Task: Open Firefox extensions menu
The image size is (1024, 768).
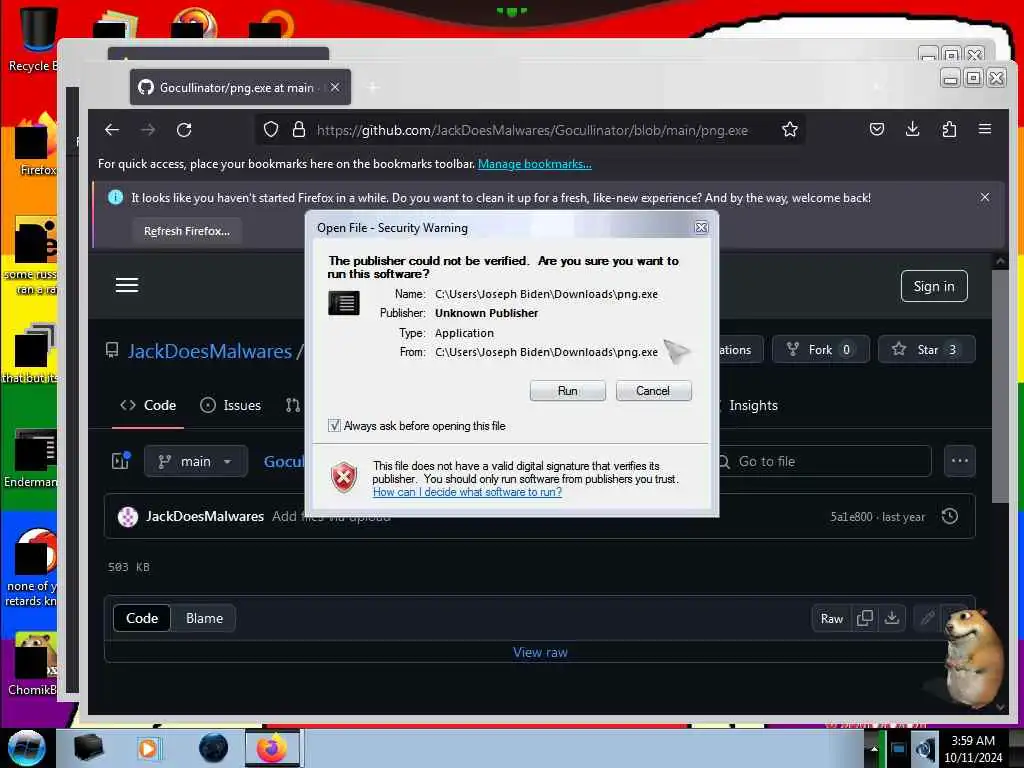Action: [x=949, y=129]
